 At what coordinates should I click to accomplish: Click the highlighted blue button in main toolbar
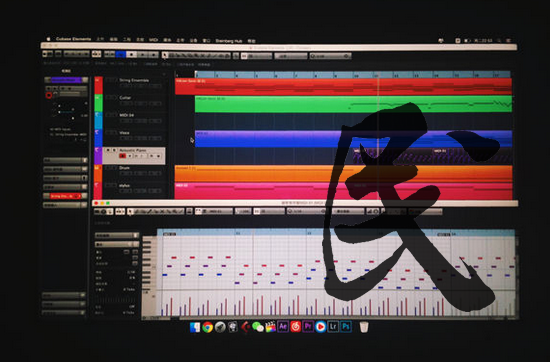[120, 54]
